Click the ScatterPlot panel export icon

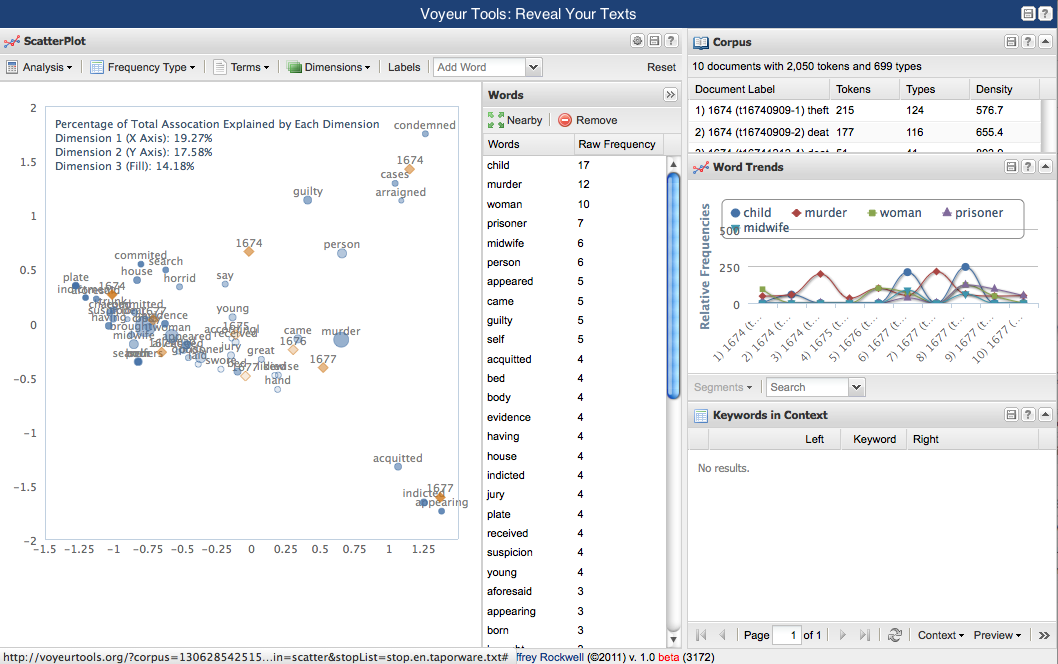(x=655, y=40)
